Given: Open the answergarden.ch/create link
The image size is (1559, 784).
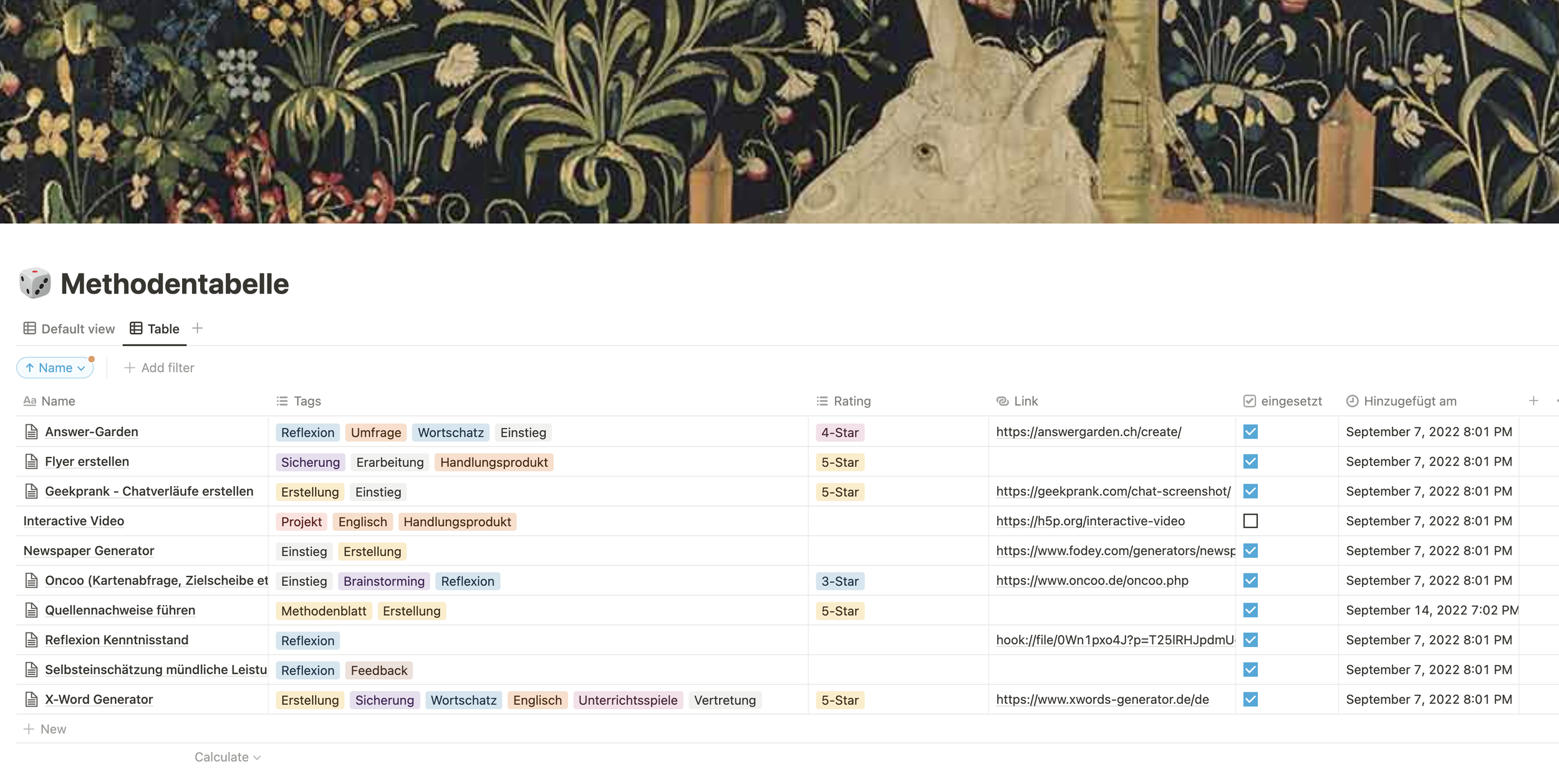Looking at the screenshot, I should pyautogui.click(x=1088, y=432).
